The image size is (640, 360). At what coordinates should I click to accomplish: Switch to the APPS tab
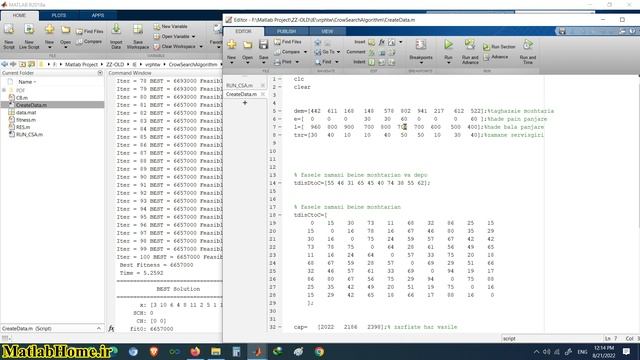(98, 16)
